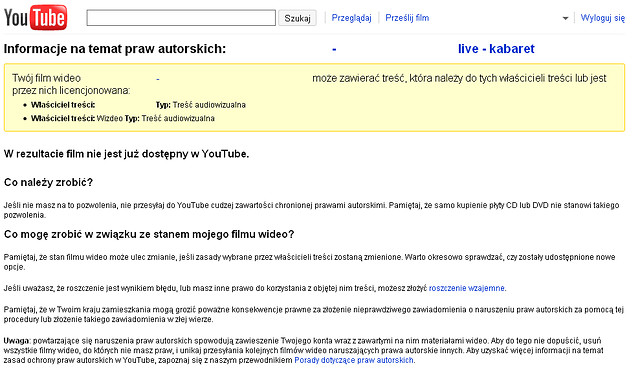Expand the account dropdown arrow
Screen dimensions: 640x370
point(565,18)
